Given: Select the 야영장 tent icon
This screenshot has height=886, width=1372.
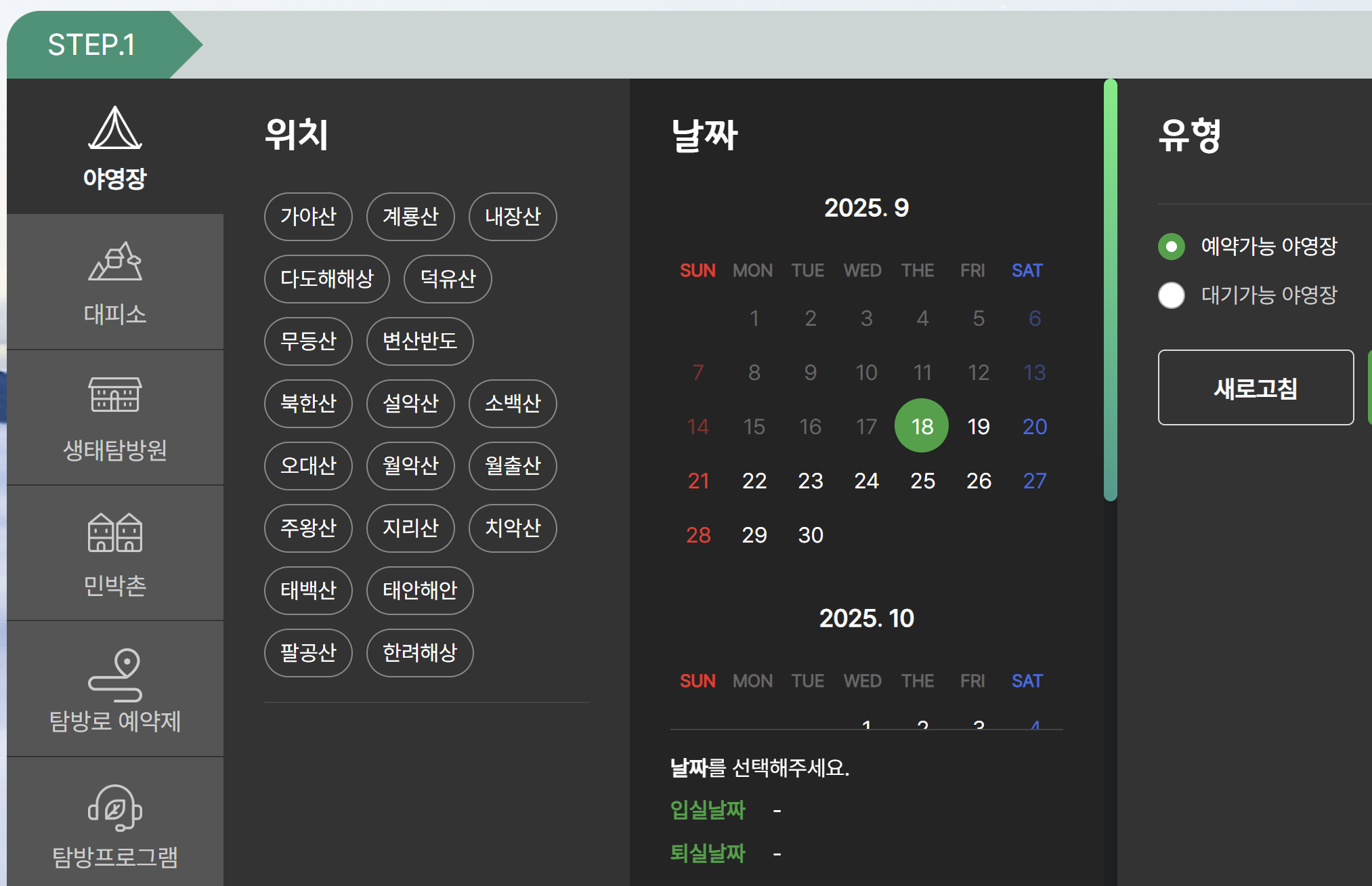Looking at the screenshot, I should click(x=114, y=128).
